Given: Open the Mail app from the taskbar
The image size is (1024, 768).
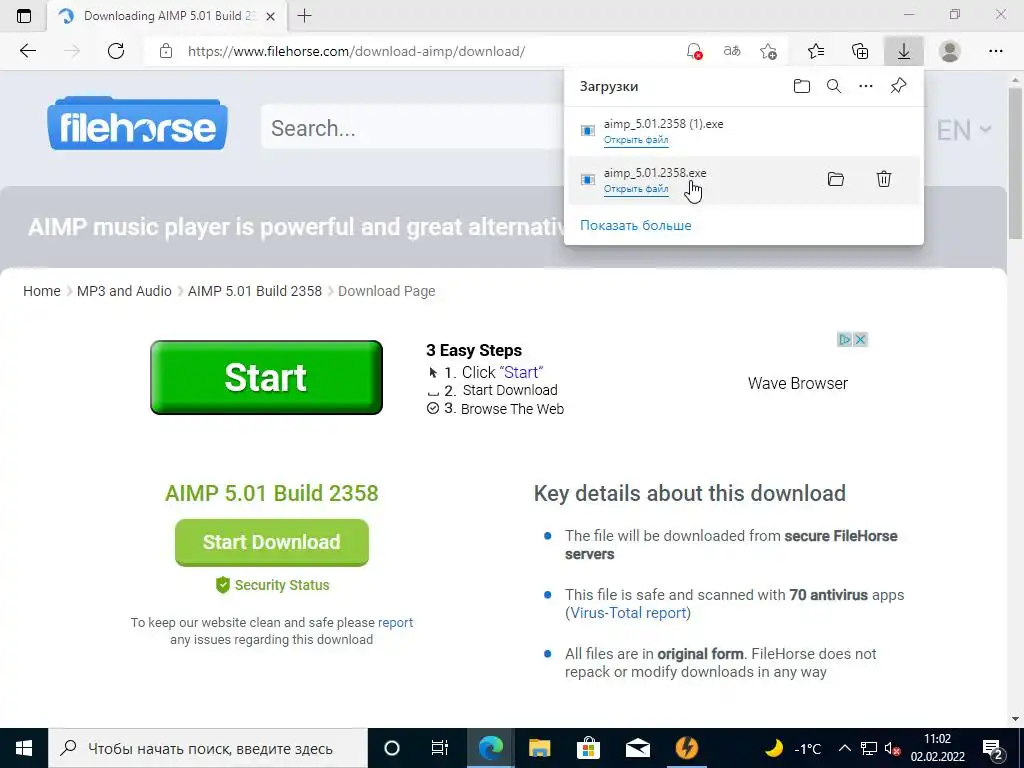Looking at the screenshot, I should click(637, 748).
